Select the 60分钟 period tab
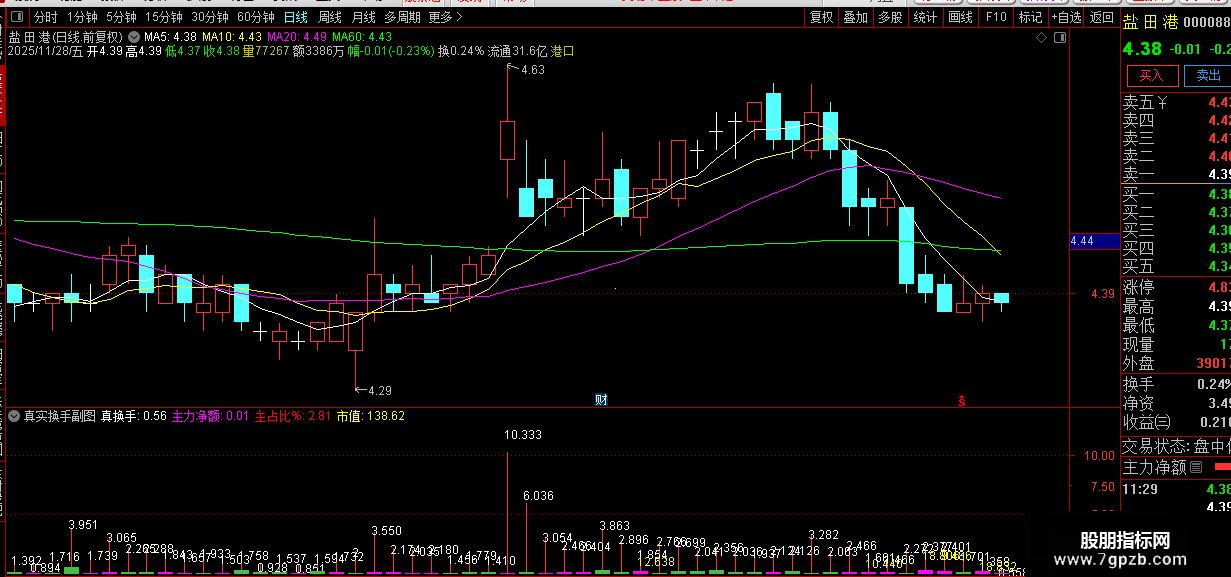 pos(256,17)
